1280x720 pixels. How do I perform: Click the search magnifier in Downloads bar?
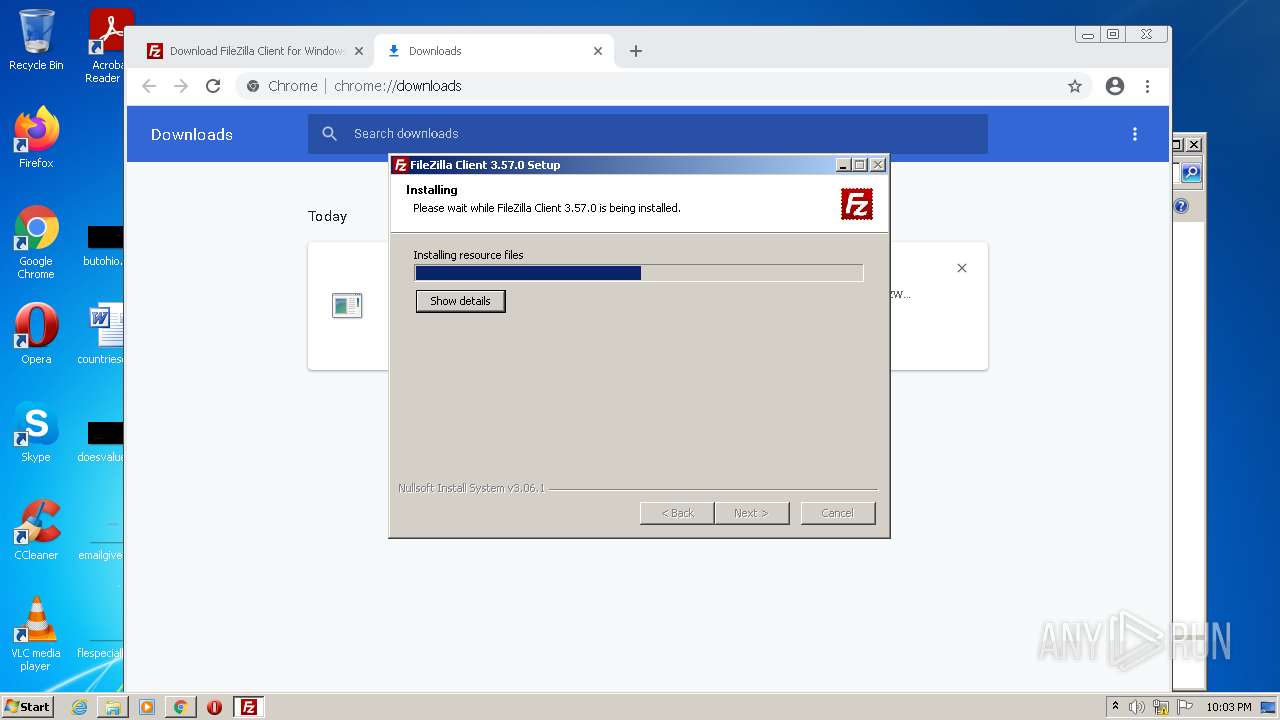[330, 134]
